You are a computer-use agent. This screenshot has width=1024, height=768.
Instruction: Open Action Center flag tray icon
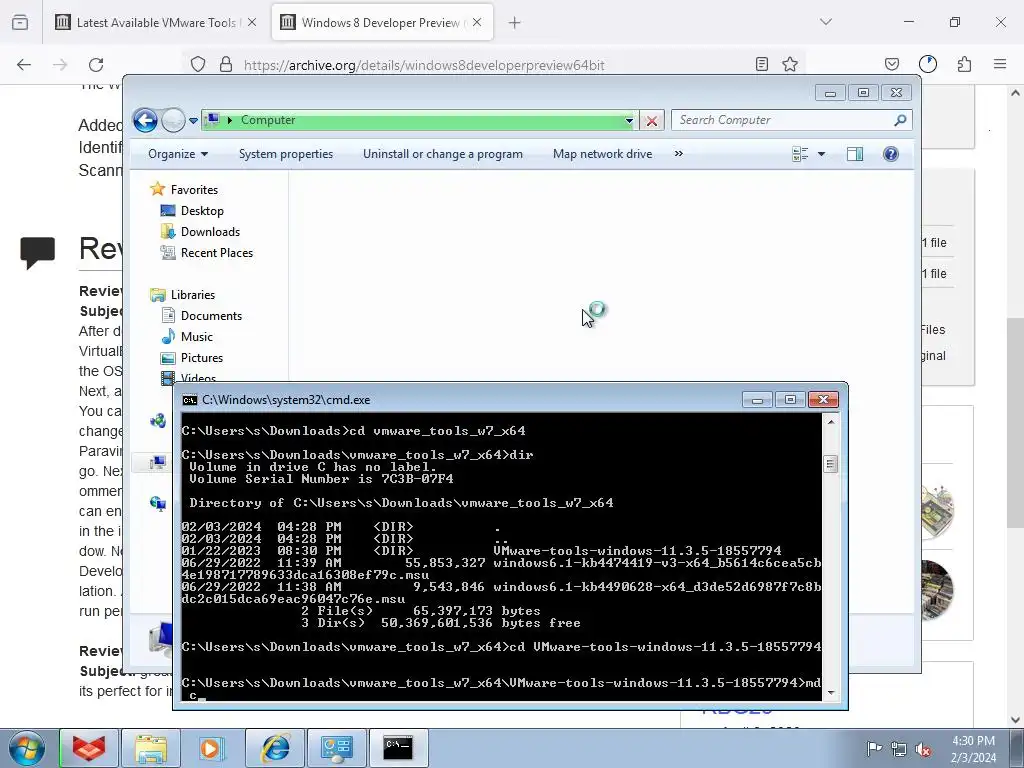pos(873,748)
